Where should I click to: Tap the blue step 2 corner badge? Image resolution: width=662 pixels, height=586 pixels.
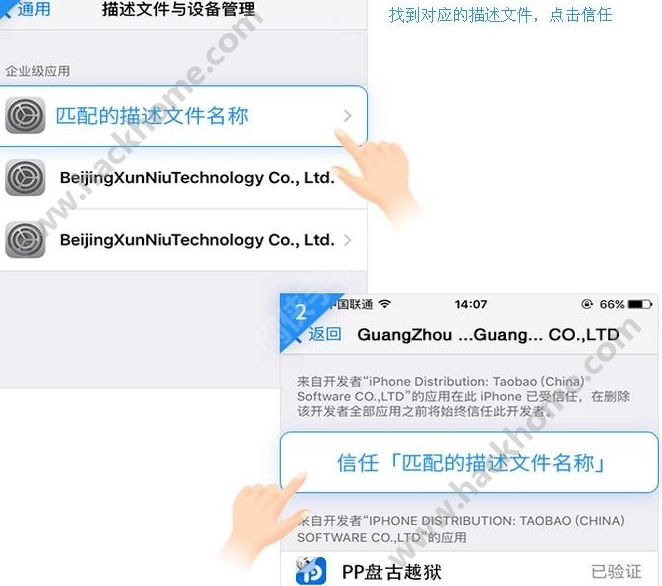[x=301, y=313]
